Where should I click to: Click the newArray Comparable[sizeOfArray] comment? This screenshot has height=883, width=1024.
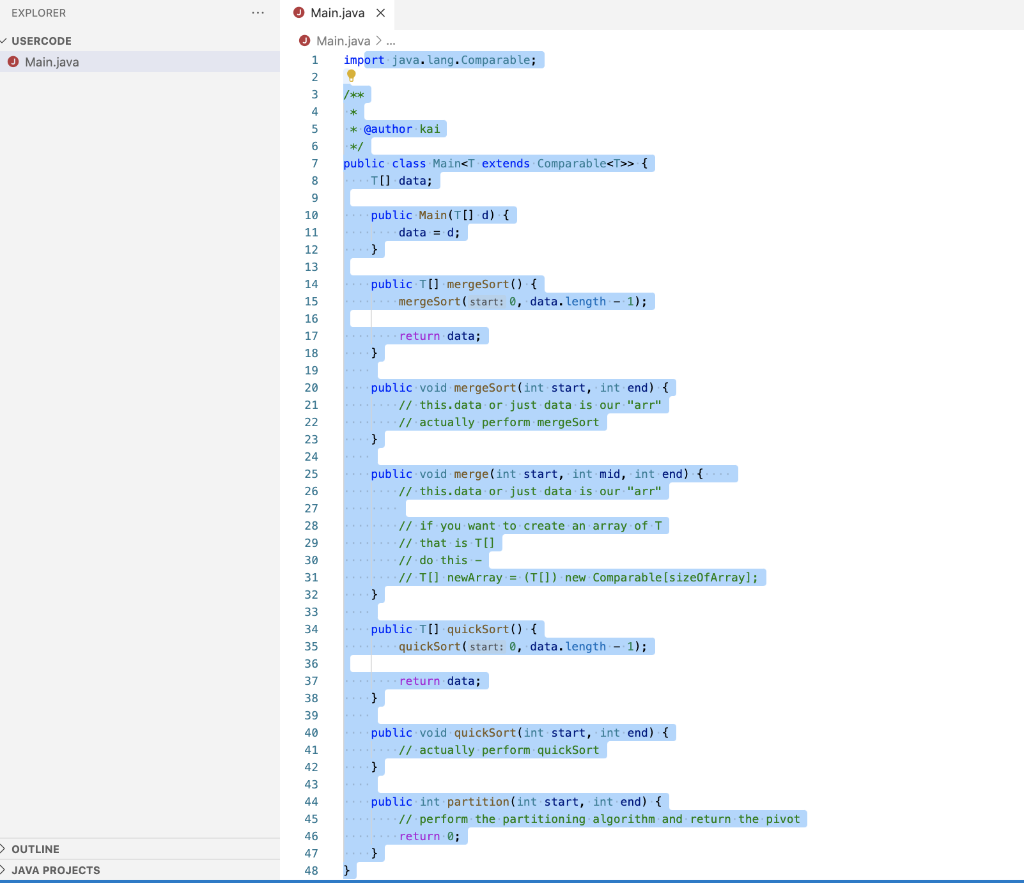tap(579, 577)
